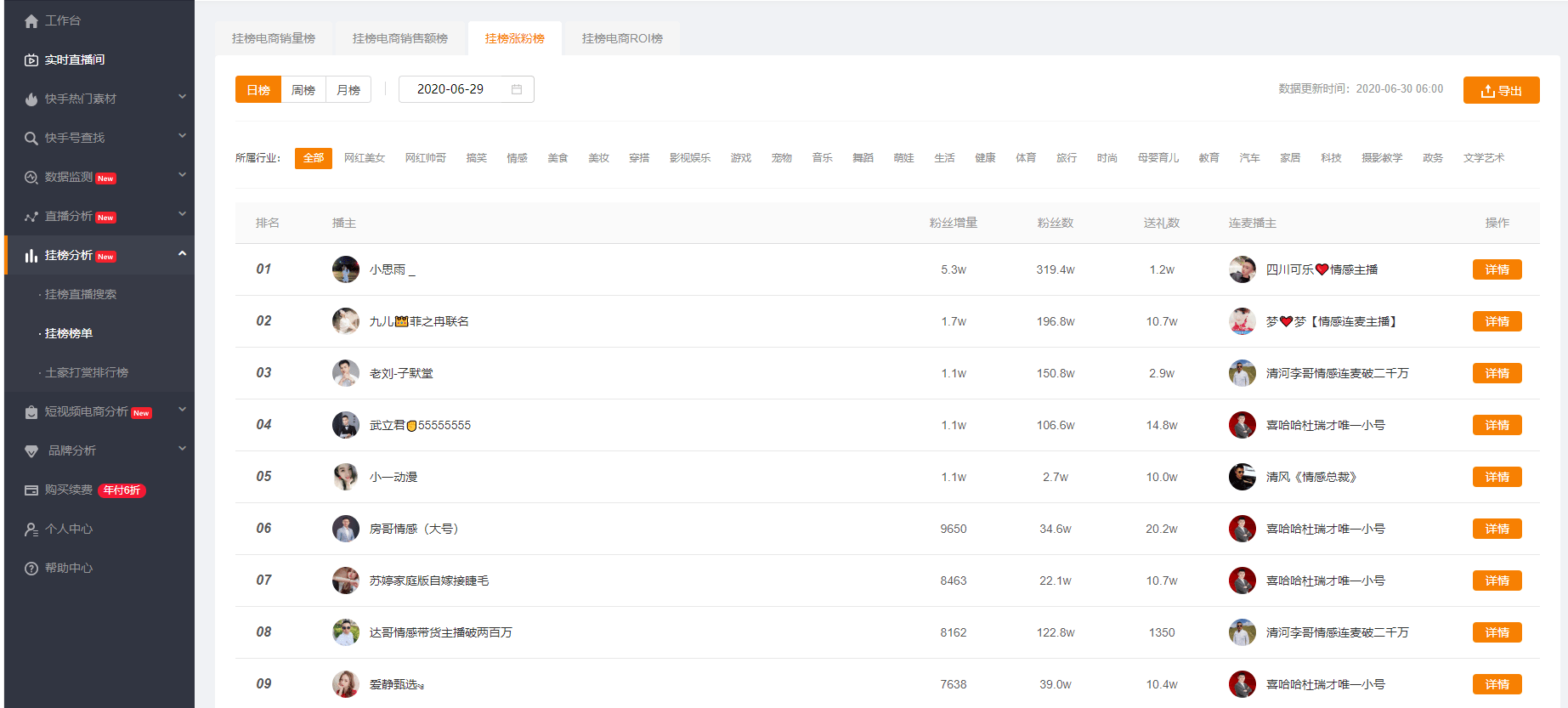The image size is (1568, 708).
Task: Open 土豪打赏排行榜 in the sidebar
Action: [x=87, y=373]
